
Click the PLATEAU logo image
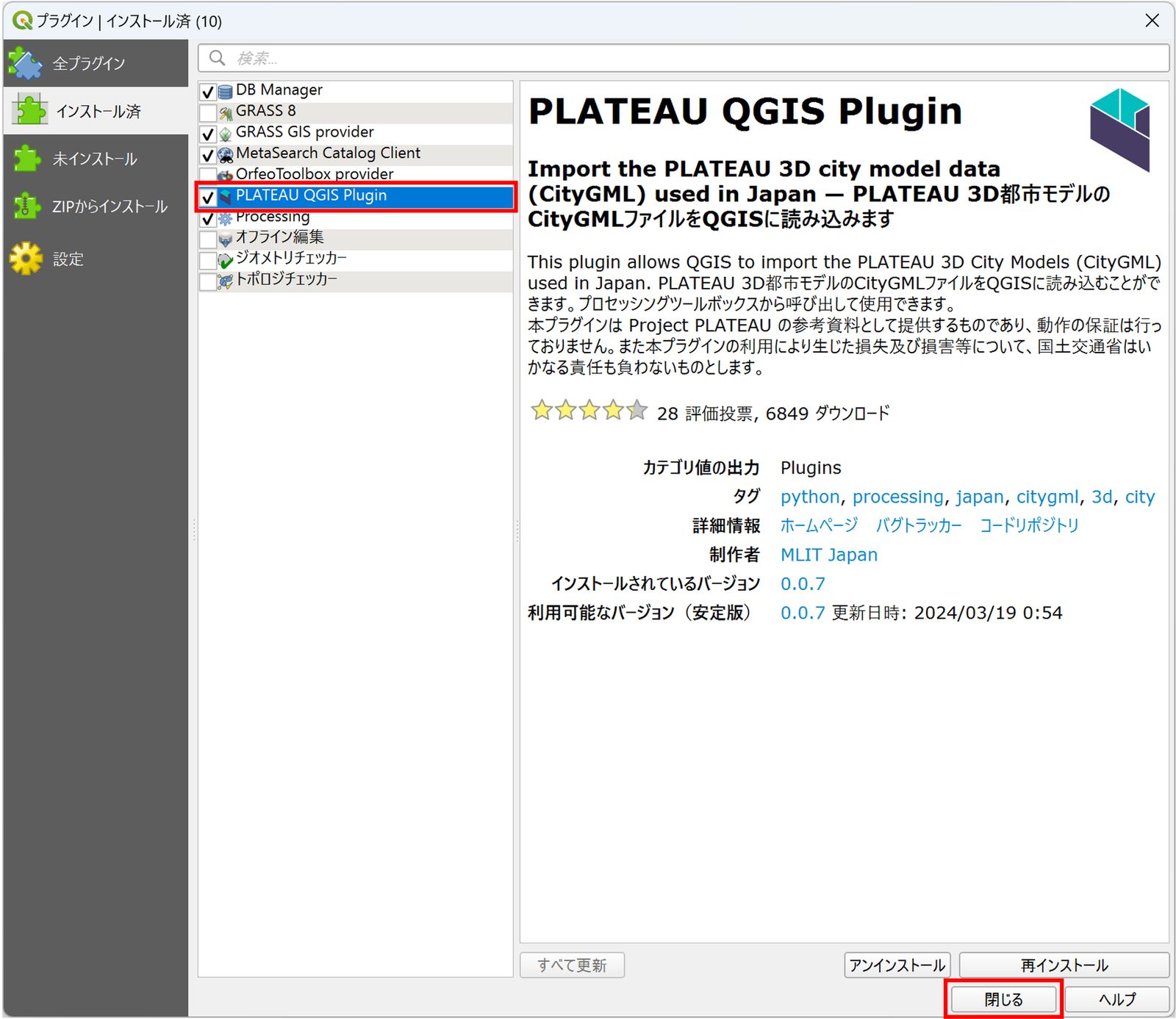(x=1119, y=129)
